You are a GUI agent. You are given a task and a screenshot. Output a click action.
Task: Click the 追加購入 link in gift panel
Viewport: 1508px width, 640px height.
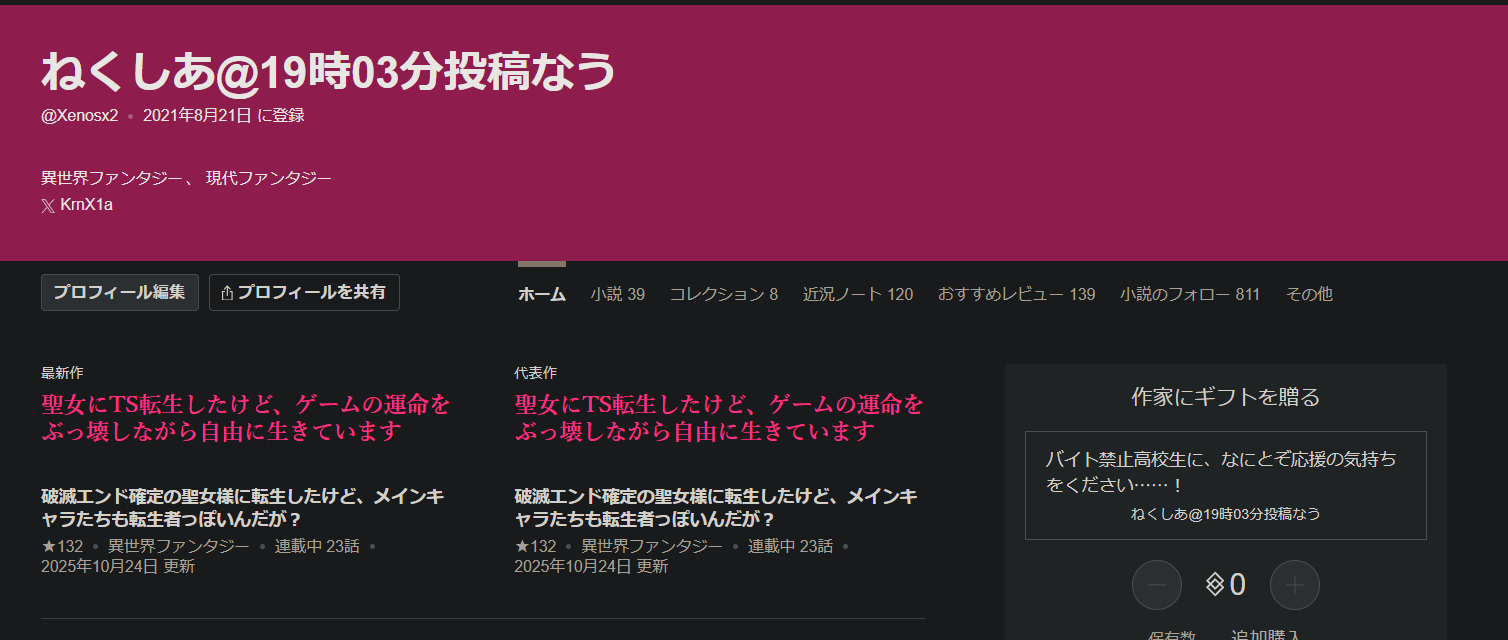point(1265,634)
